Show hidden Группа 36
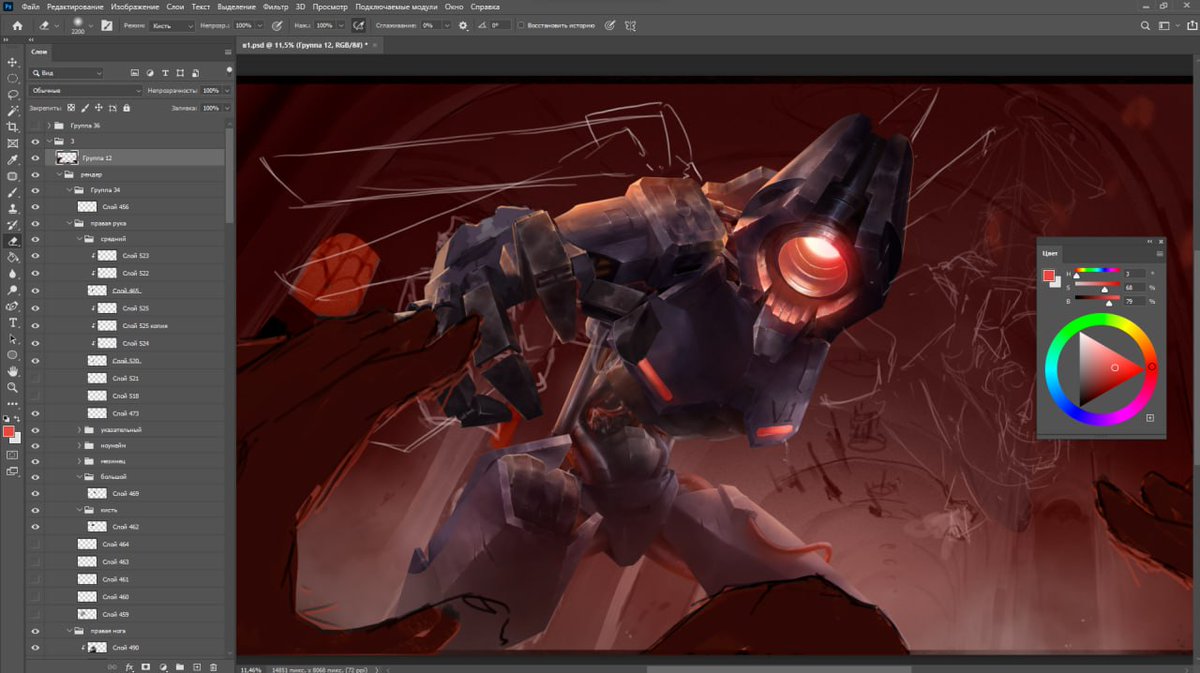Viewport: 1200px width, 673px height. [x=36, y=126]
